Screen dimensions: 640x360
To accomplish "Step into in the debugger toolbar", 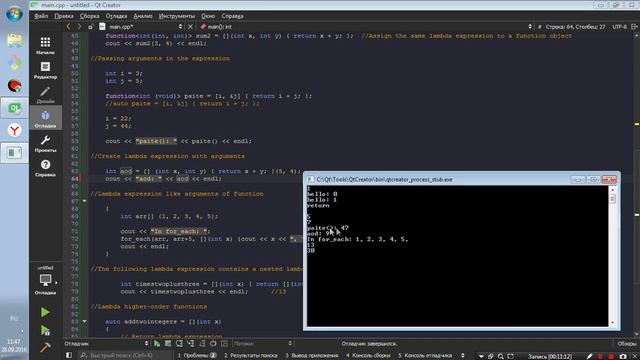I will [191, 344].
